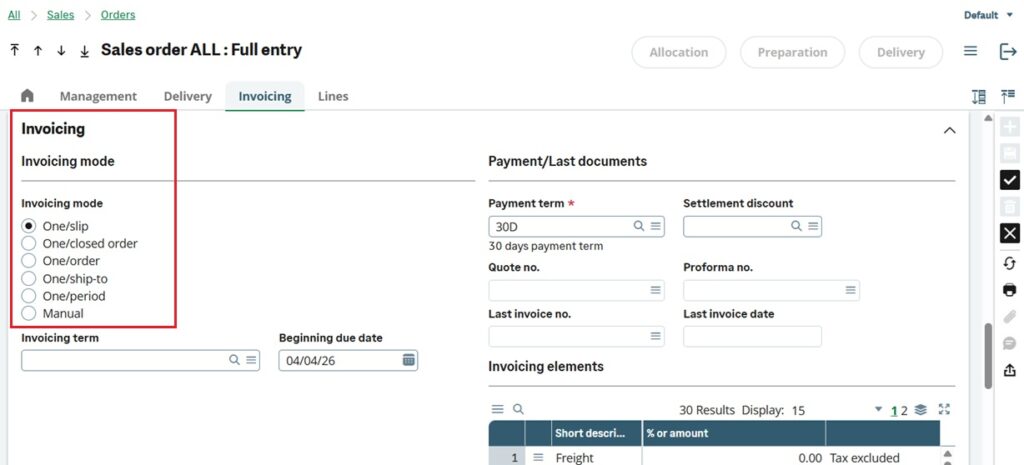
Task: Click the search icon in Payment term field
Action: [x=638, y=227]
